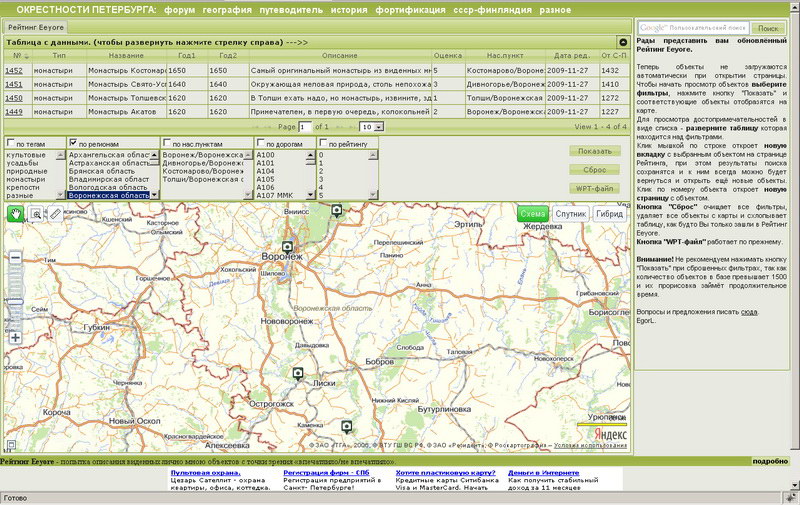
Task: Click the page number input field
Action: click(x=305, y=128)
